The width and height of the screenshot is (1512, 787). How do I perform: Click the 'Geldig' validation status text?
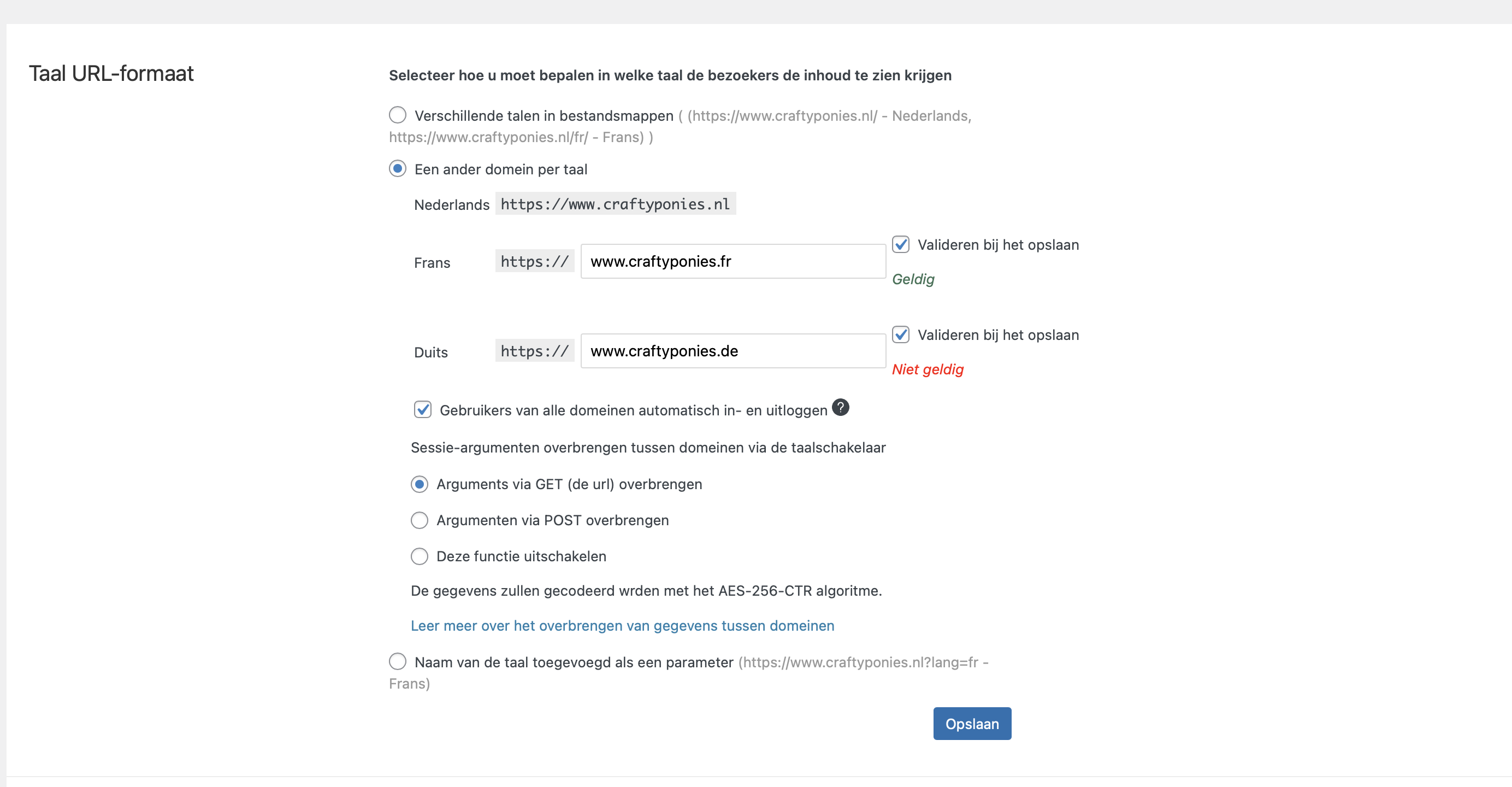pyautogui.click(x=913, y=280)
